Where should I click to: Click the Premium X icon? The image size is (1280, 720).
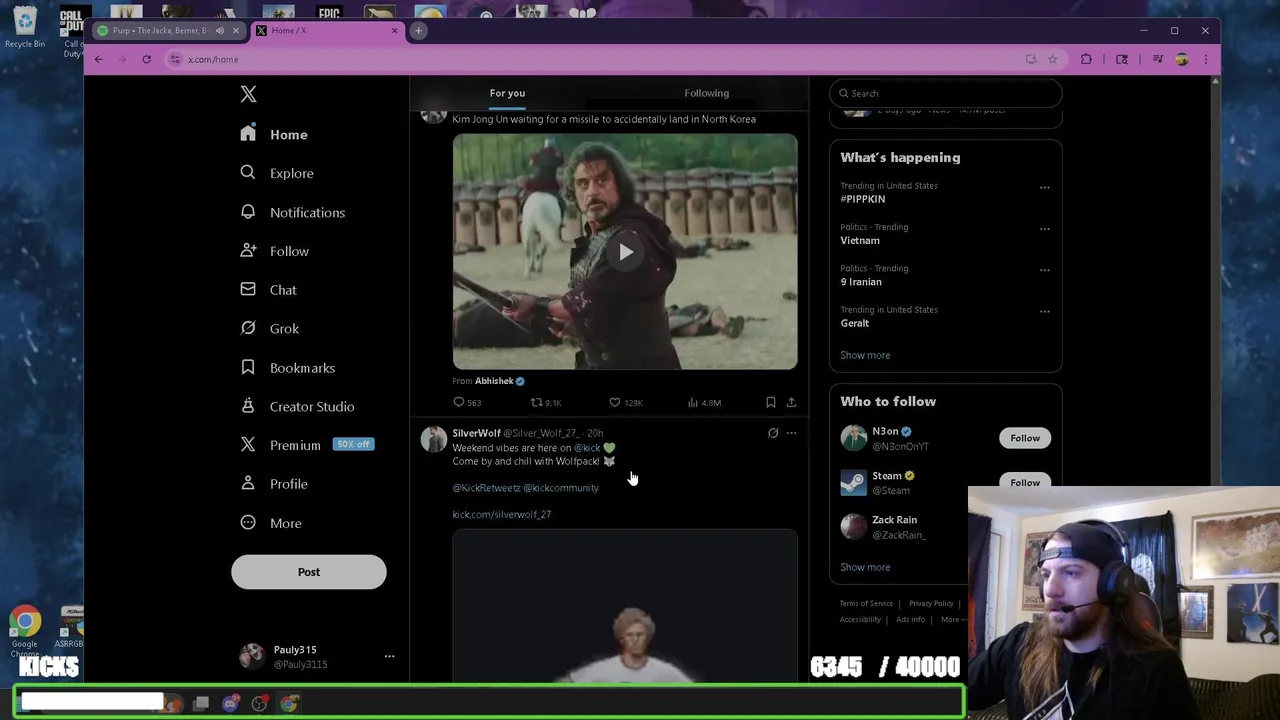(x=248, y=445)
